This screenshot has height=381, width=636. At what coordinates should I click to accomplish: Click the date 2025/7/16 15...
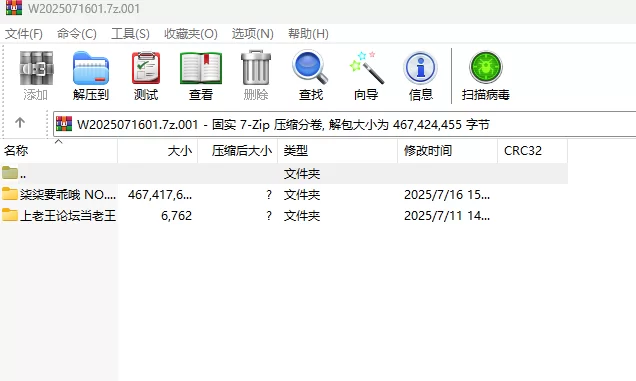(447, 195)
